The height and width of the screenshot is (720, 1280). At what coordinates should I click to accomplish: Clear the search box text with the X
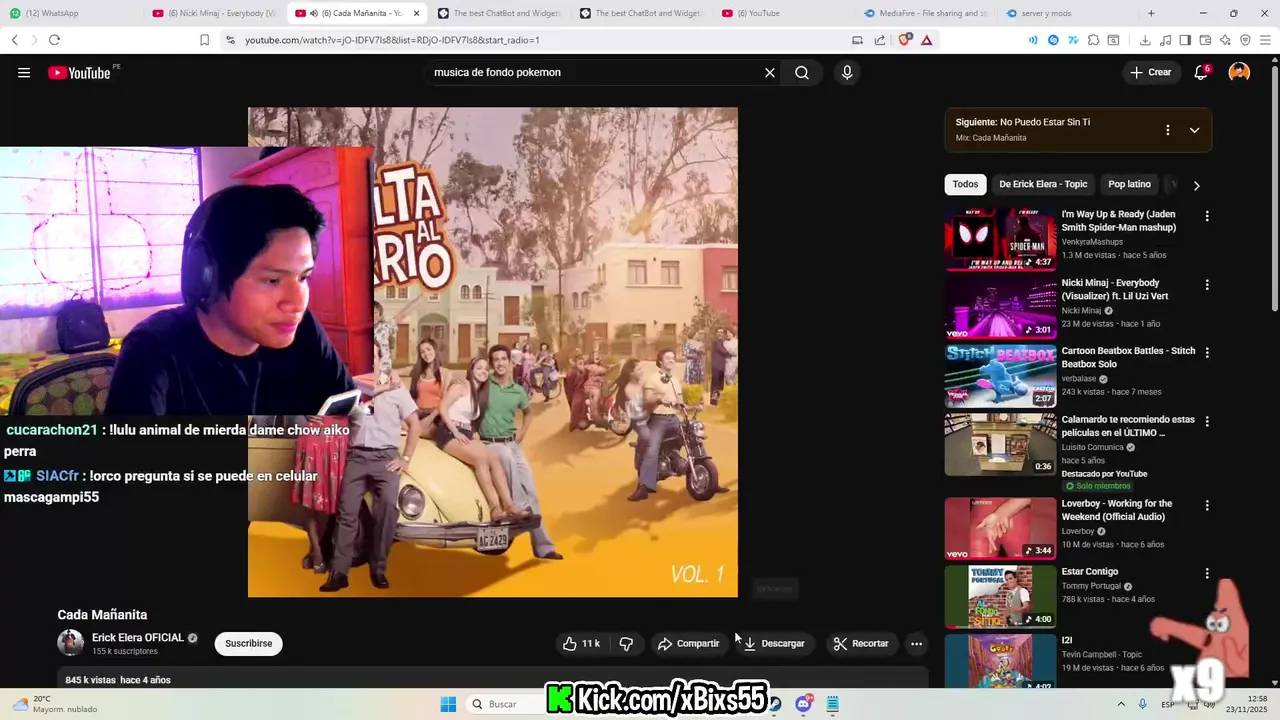[770, 72]
